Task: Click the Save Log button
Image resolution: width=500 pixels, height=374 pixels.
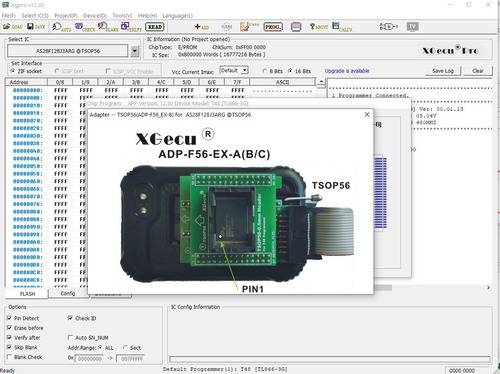Action: click(x=443, y=71)
